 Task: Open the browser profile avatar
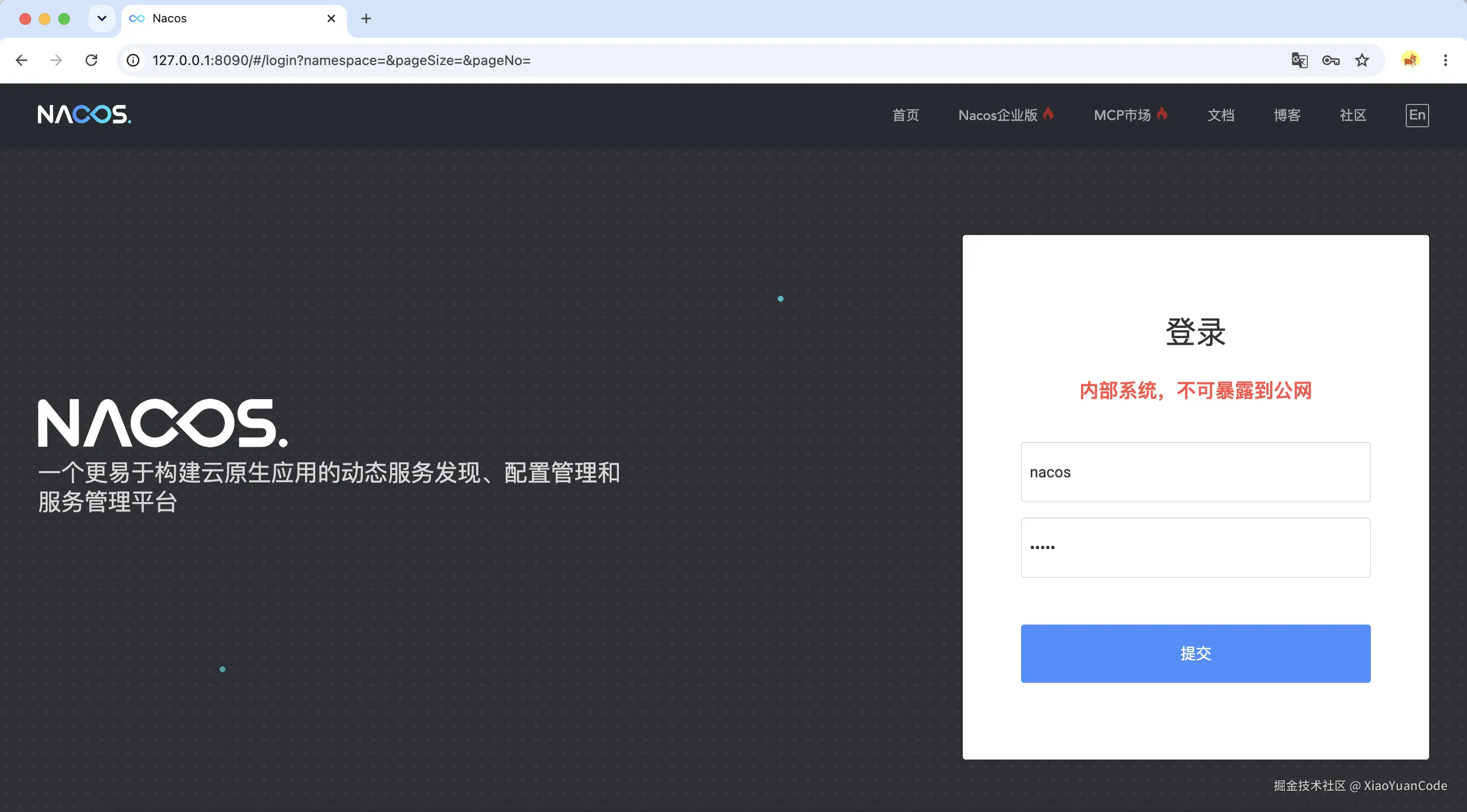tap(1410, 60)
